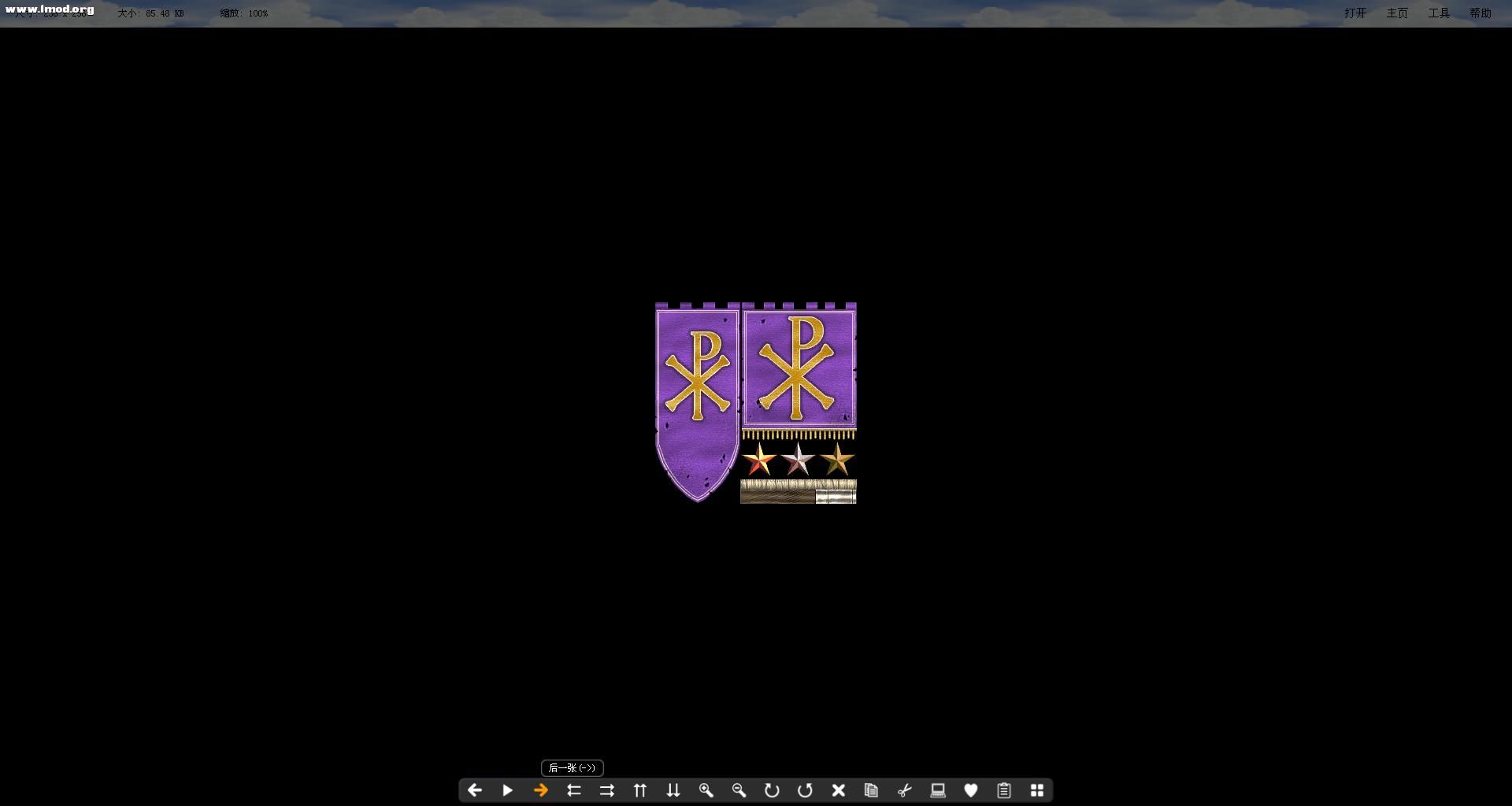The image size is (1512, 806).
Task: Go to the previous image with left arrow
Action: [474, 790]
